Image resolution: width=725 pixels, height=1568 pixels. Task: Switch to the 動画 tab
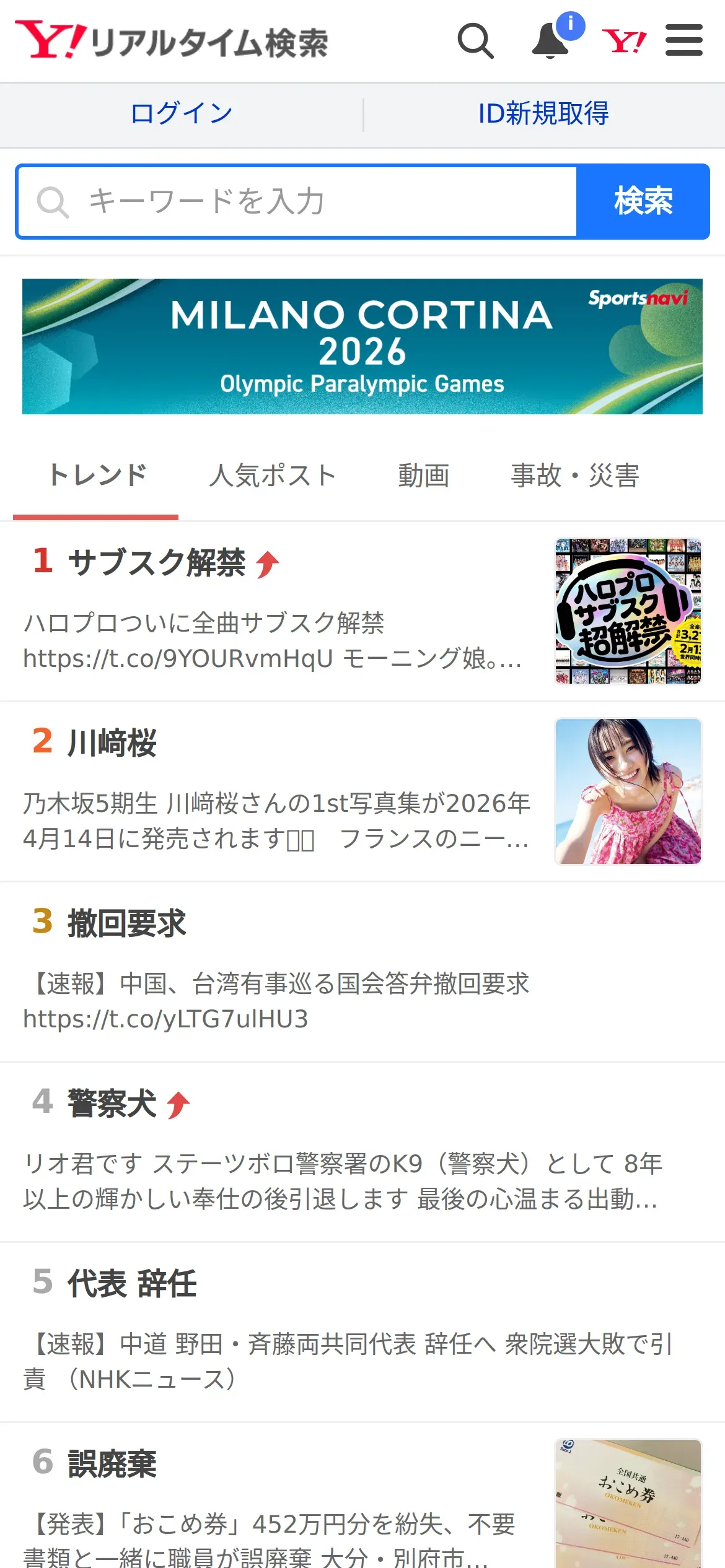click(424, 476)
